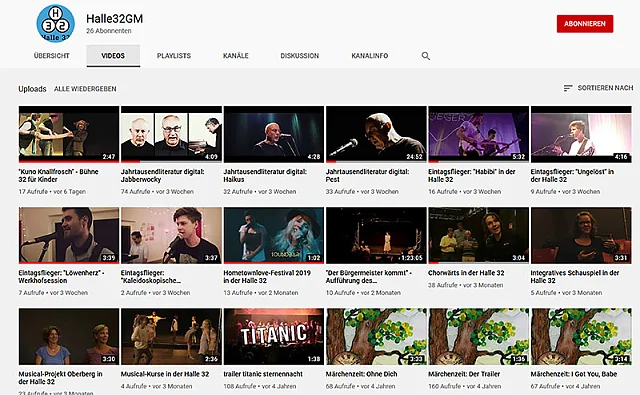640x395 pixels.
Task: Click the title Hometownlove-Festival 2019 in der Halle 32
Action: tap(267, 277)
